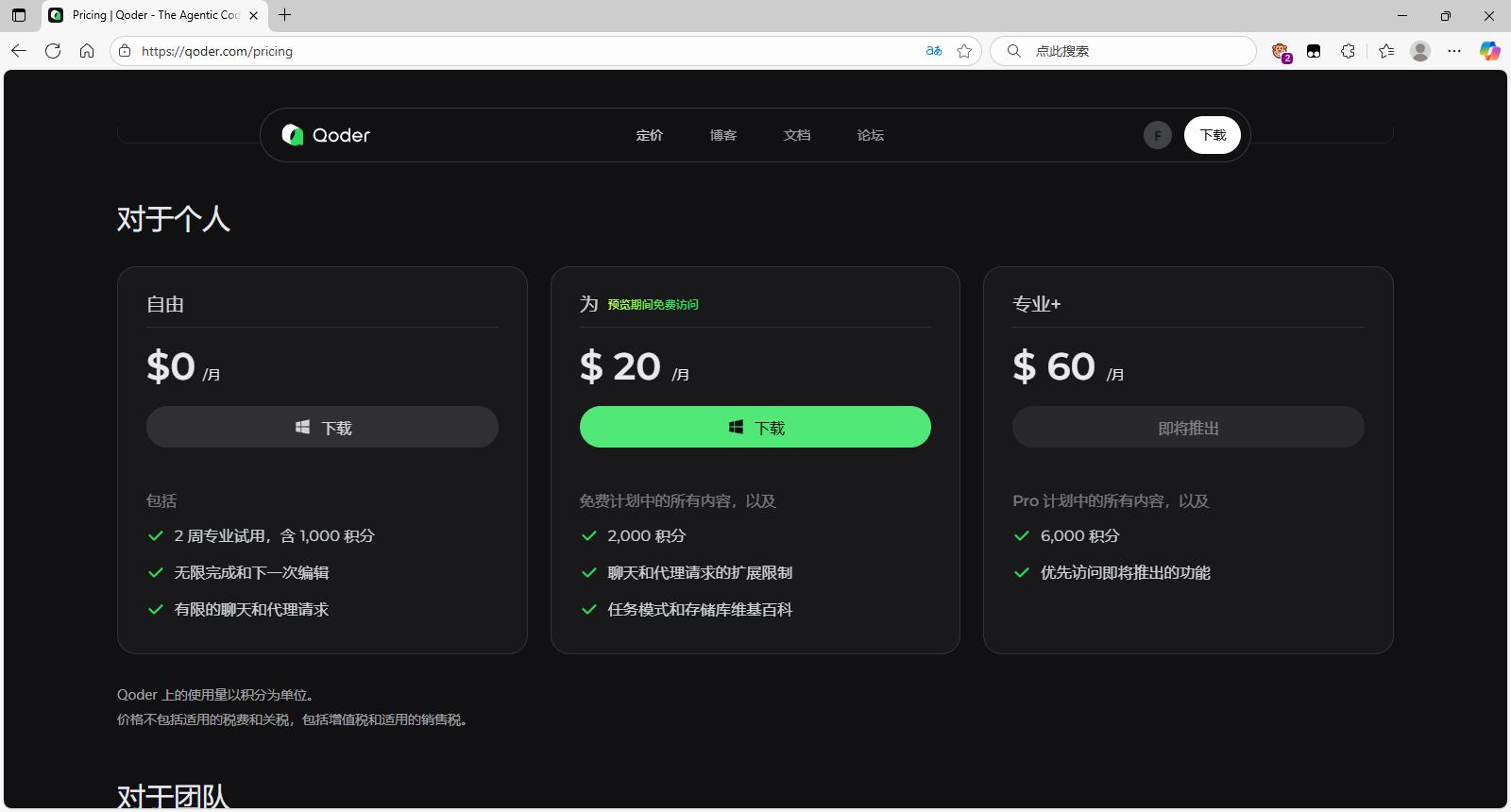
Task: Click the Qoder 上的使用量以积分为单位 note
Action: pos(216,695)
